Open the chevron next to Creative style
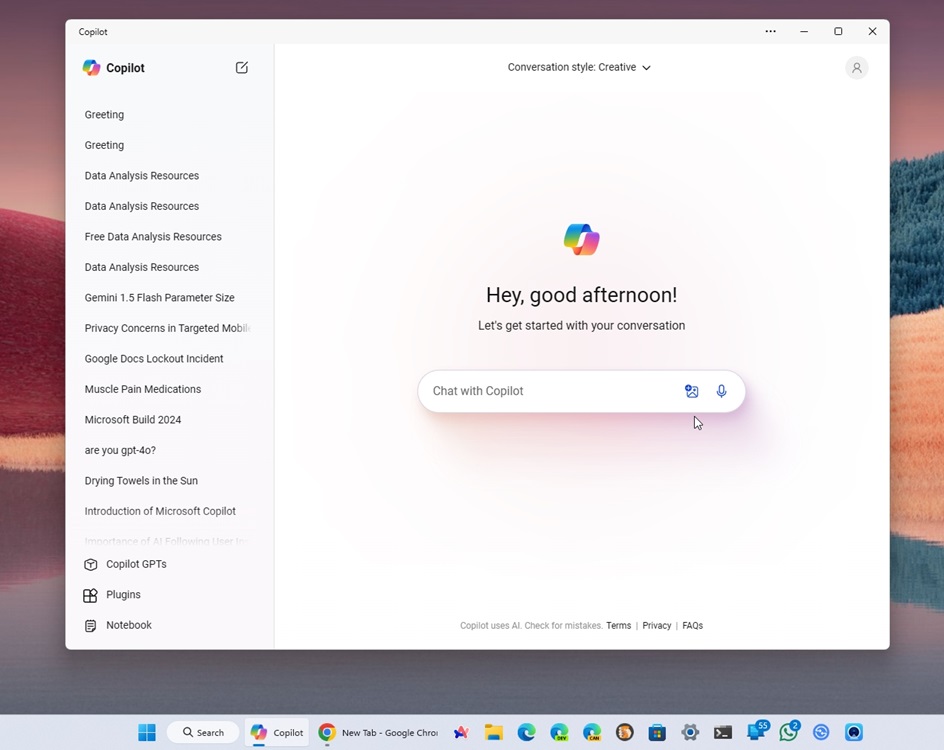Image resolution: width=944 pixels, height=750 pixels. click(646, 67)
